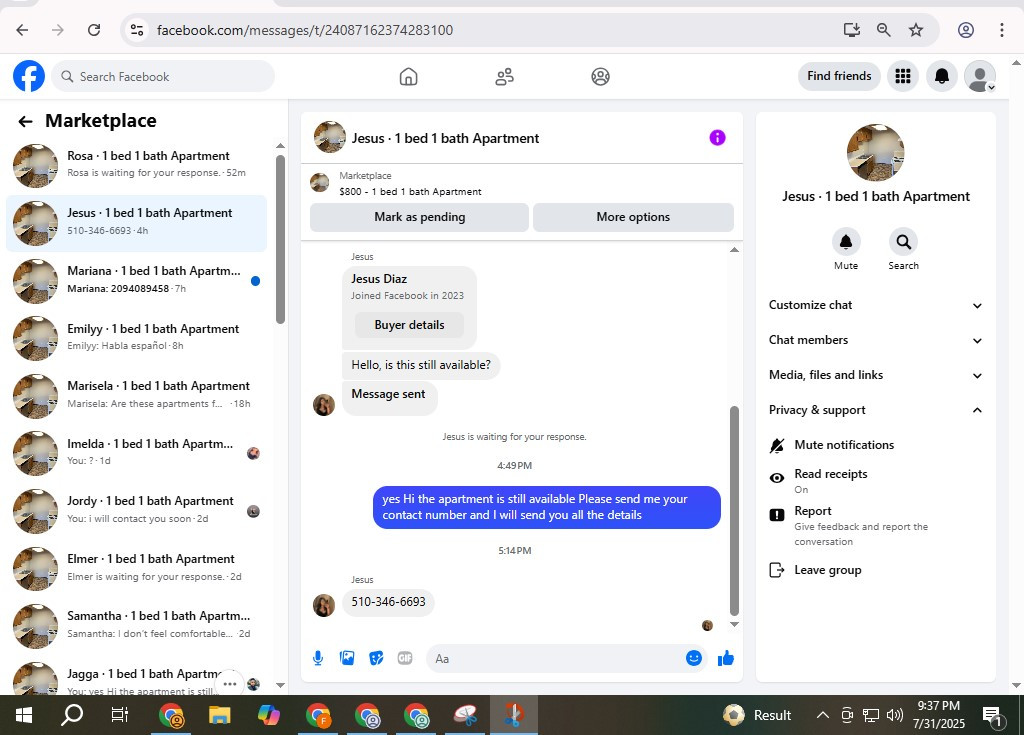View site information icon in address bar
Image resolution: width=1024 pixels, height=735 pixels.
(136, 30)
